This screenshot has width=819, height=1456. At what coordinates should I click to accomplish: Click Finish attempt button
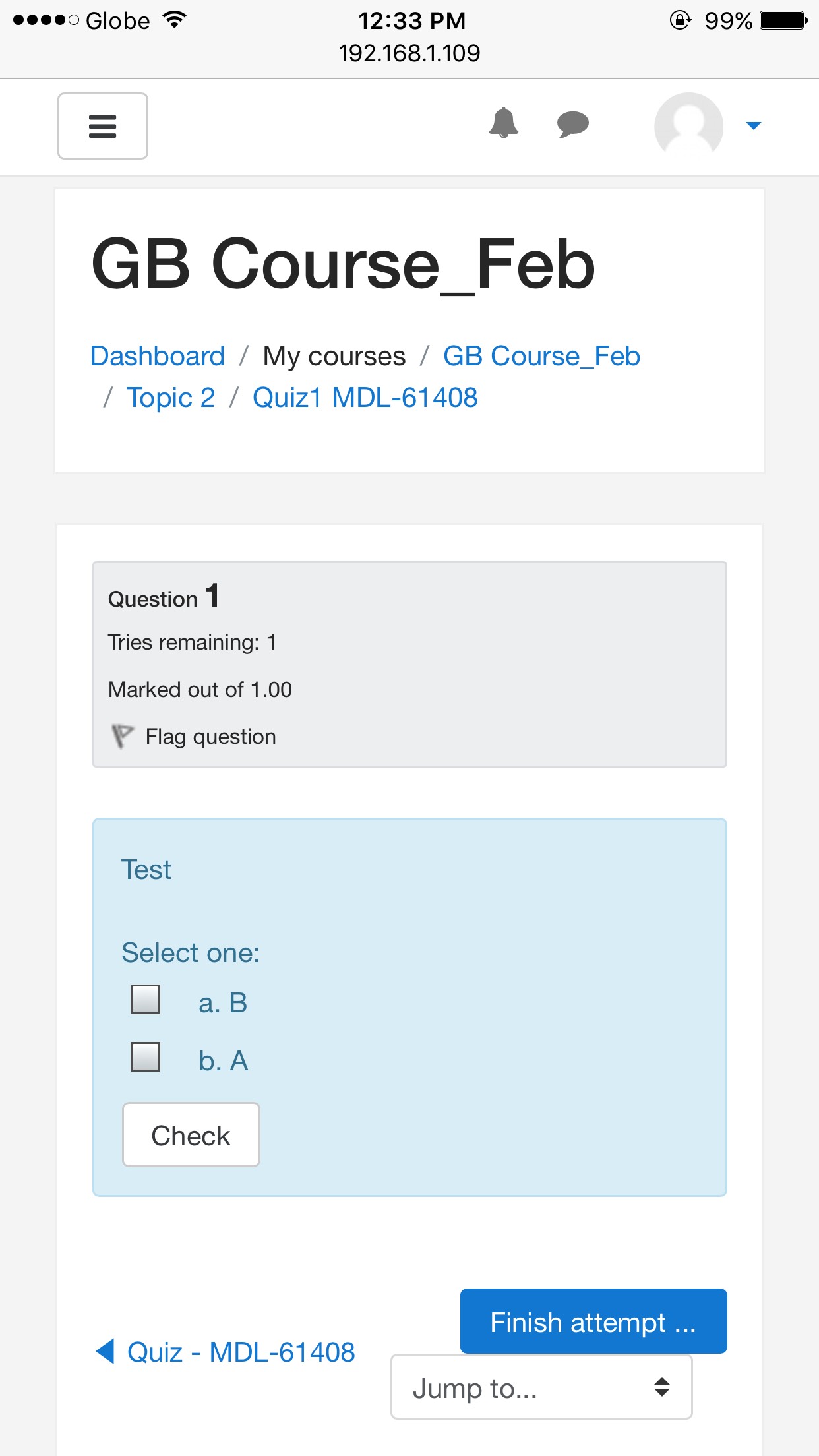pyautogui.click(x=593, y=1321)
